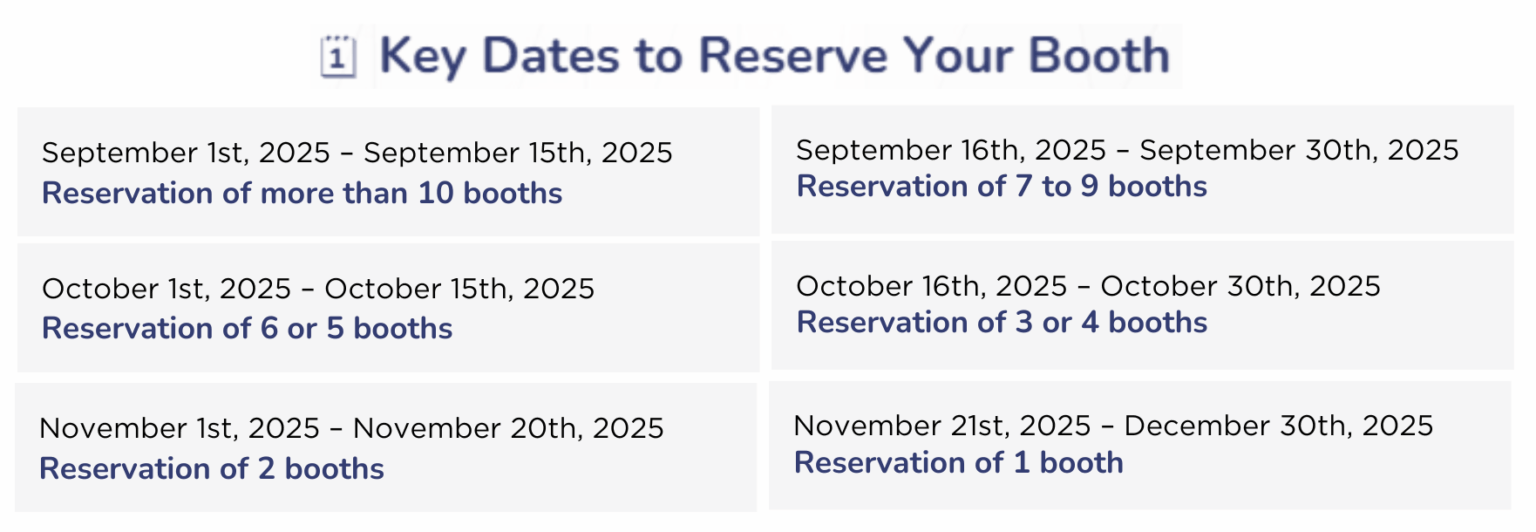Select October 16th – October 30th date text
The height and width of the screenshot is (532, 1536).
tap(1088, 286)
